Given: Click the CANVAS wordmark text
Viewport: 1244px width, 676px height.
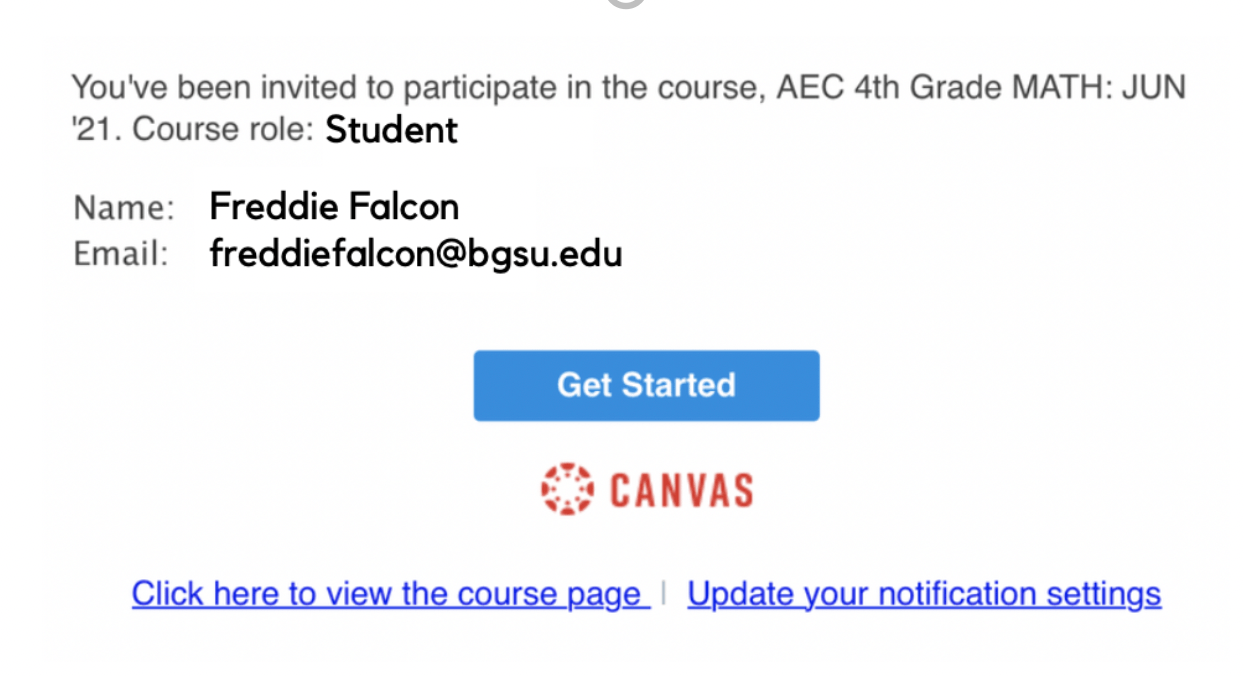Looking at the screenshot, I should coord(680,490).
